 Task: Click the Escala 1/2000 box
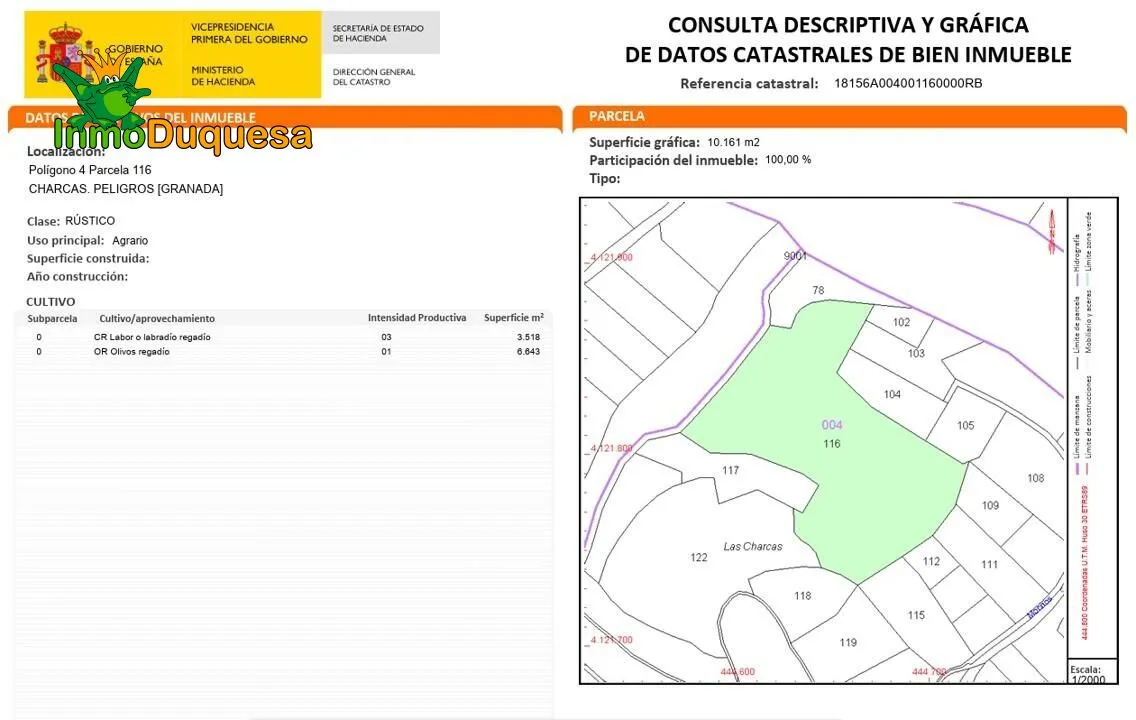1086,673
